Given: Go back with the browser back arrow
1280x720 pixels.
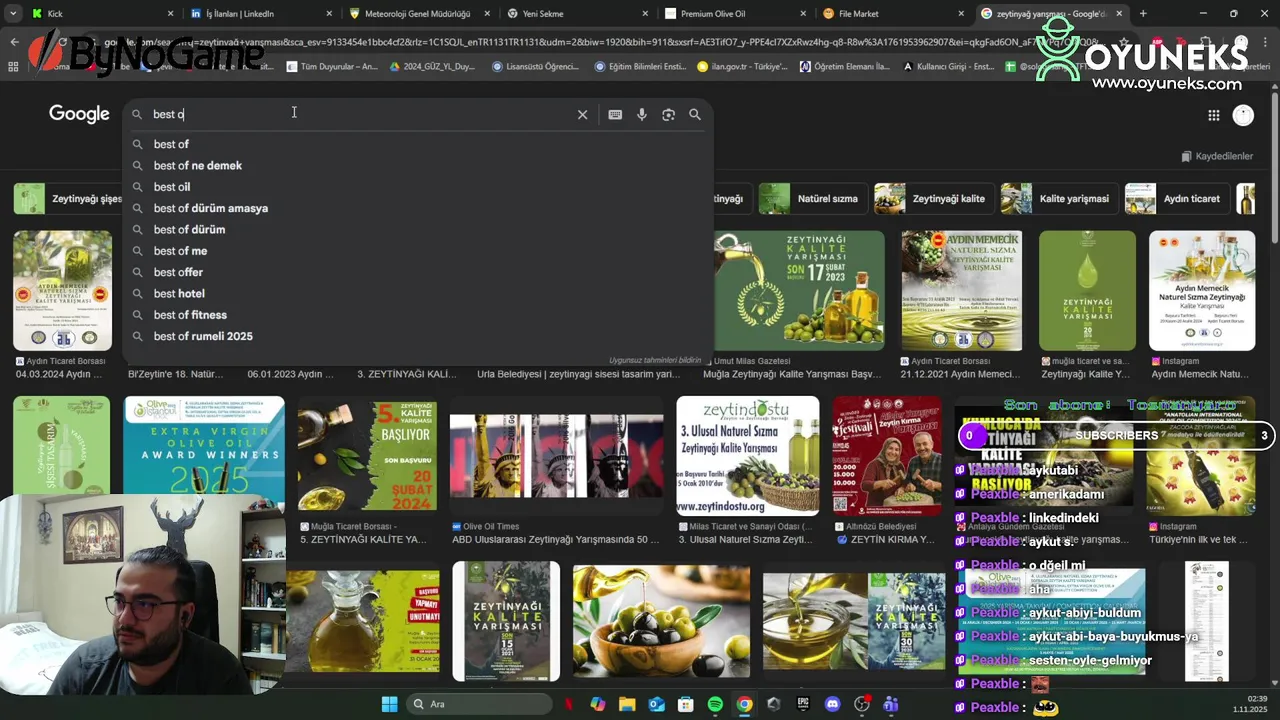Looking at the screenshot, I should [14, 42].
